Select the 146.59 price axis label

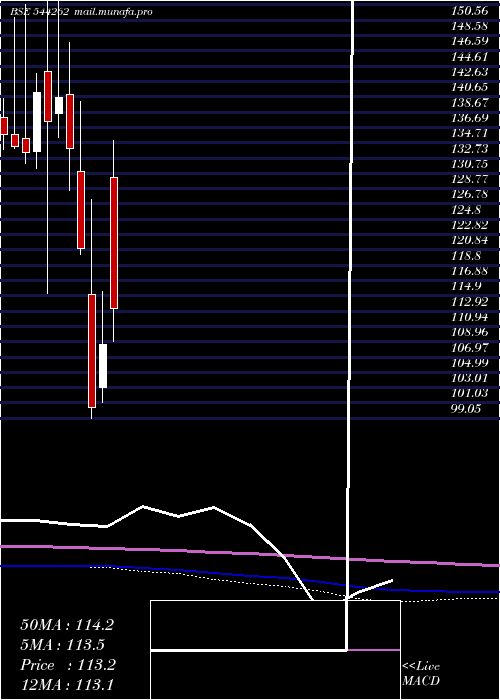pyautogui.click(x=470, y=42)
